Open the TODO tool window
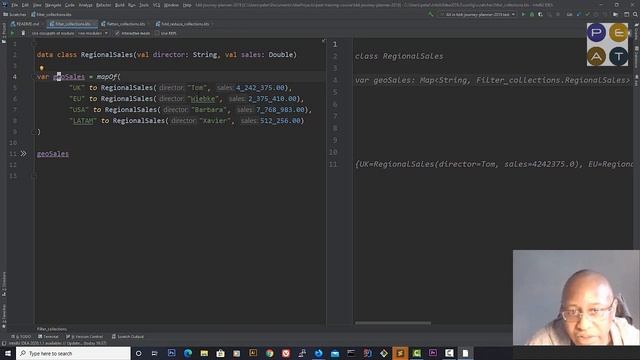Viewport: 640px width, 360px height. point(21,337)
